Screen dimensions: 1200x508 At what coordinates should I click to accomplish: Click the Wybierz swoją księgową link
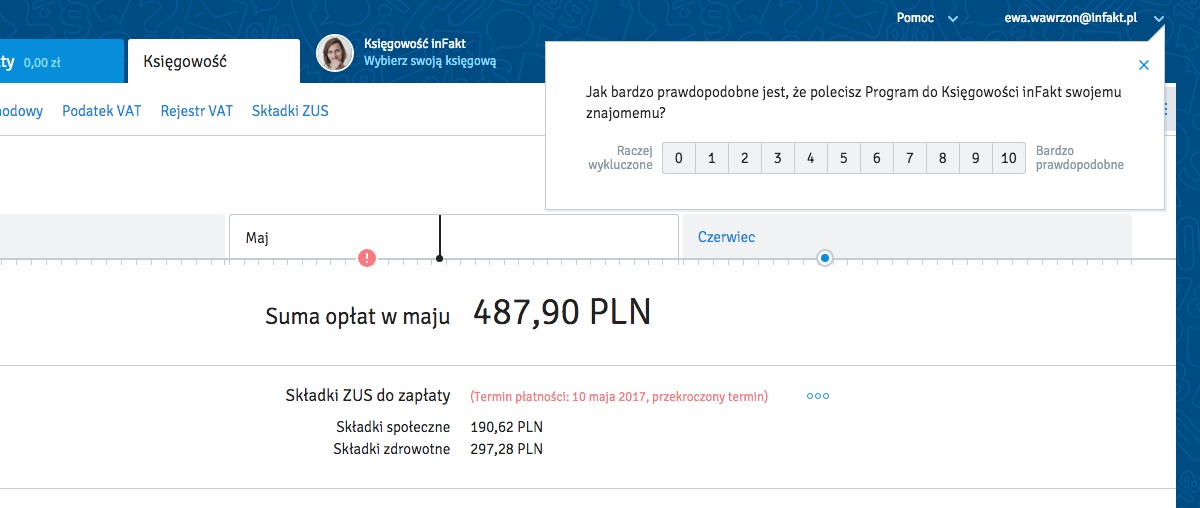click(x=430, y=61)
